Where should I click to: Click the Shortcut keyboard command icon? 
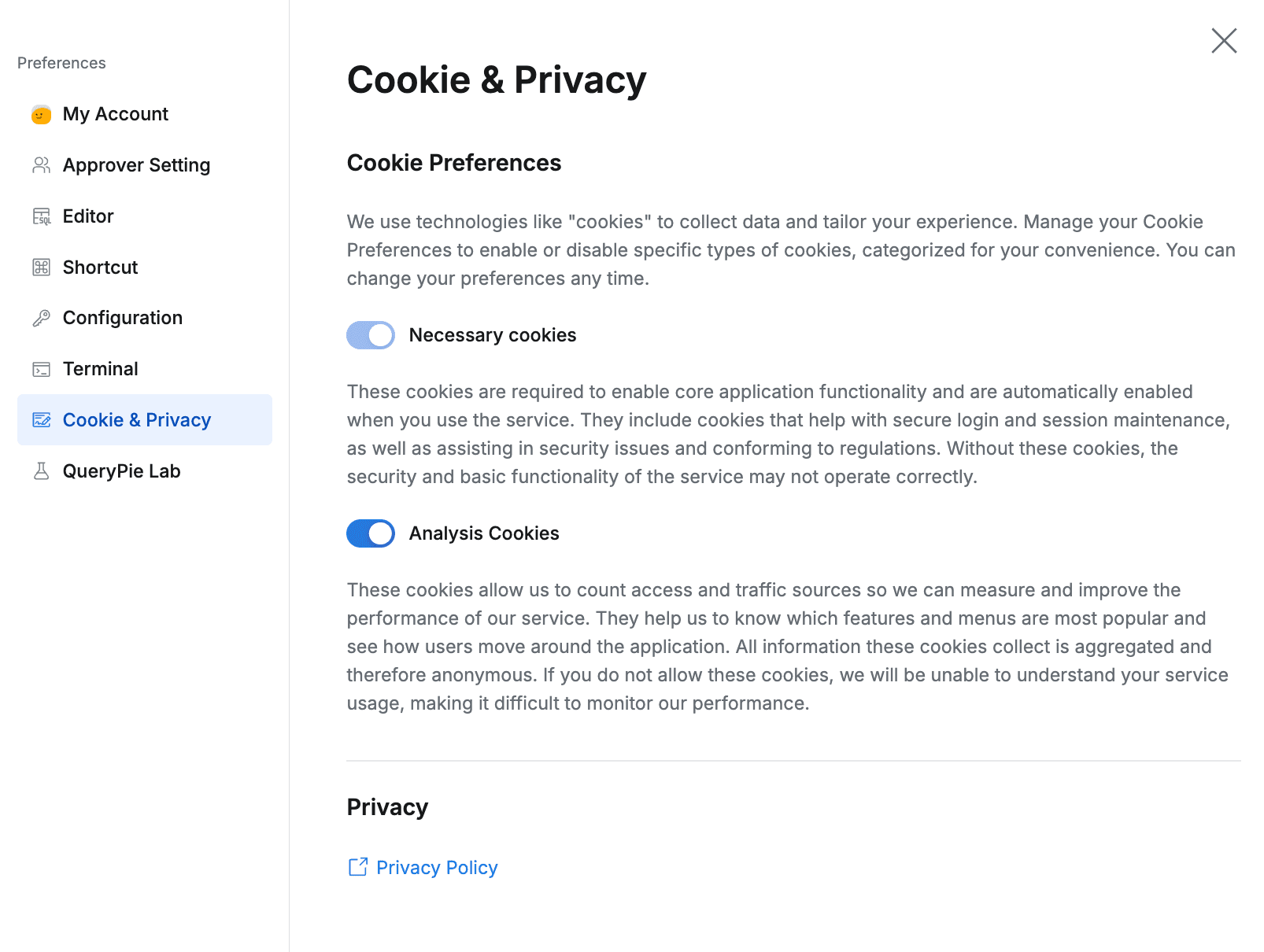42,267
